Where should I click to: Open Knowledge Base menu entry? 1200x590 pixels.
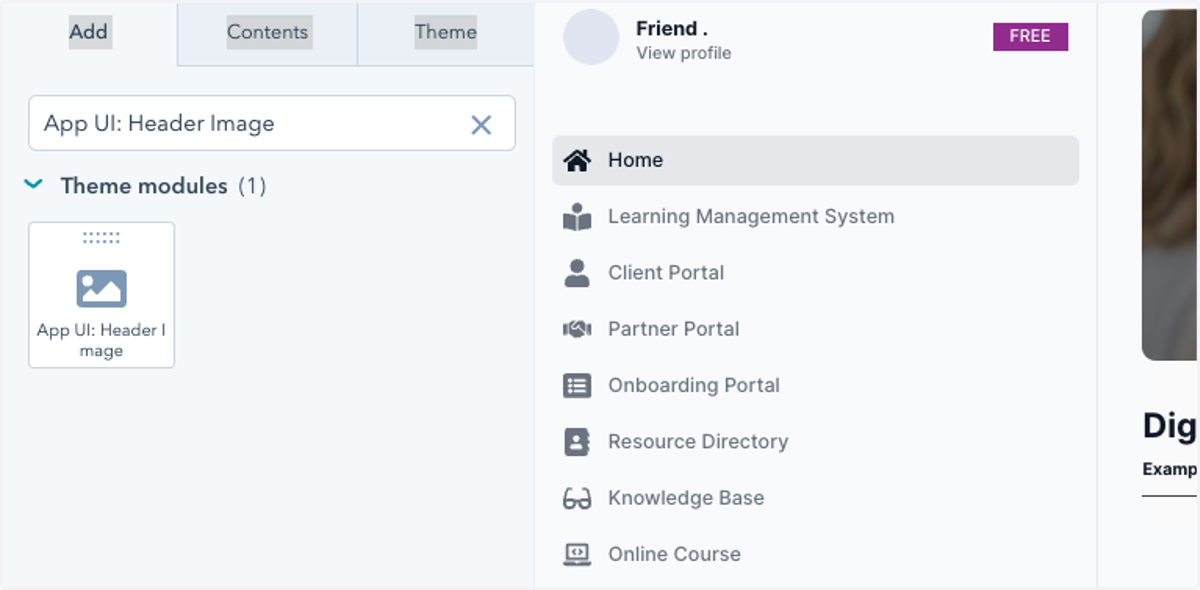[815, 498]
